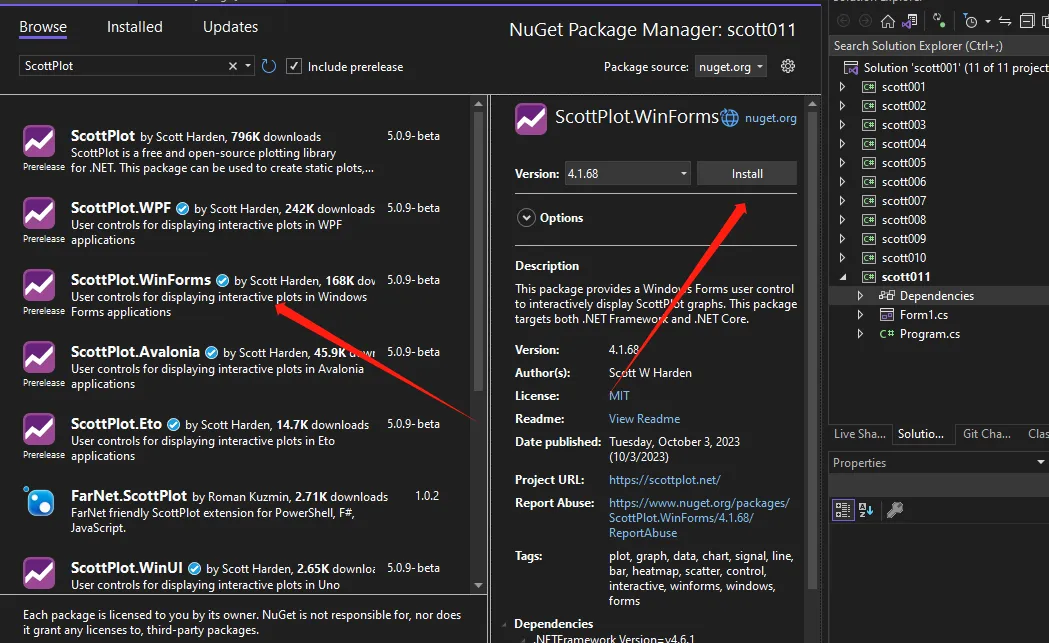Expand the Dependencies tree node
The width and height of the screenshot is (1049, 643).
[860, 296]
